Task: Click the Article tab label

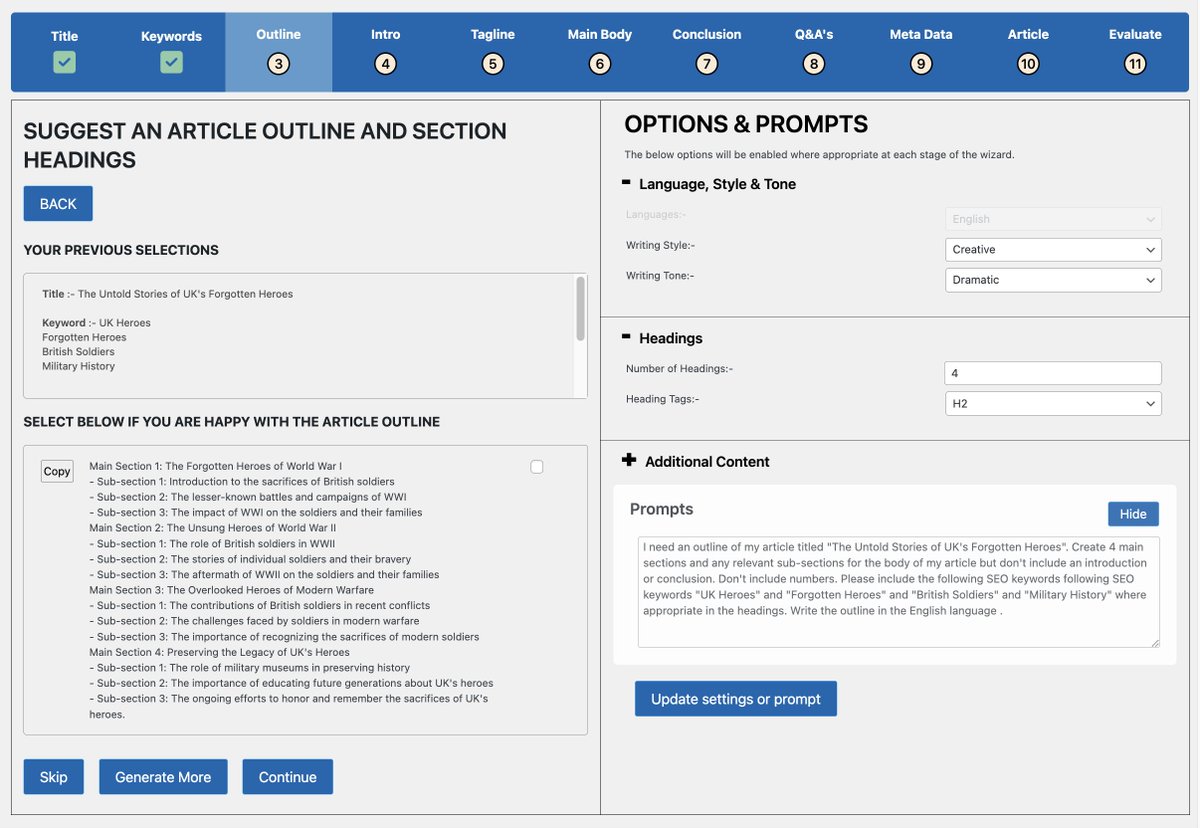Action: point(1028,34)
